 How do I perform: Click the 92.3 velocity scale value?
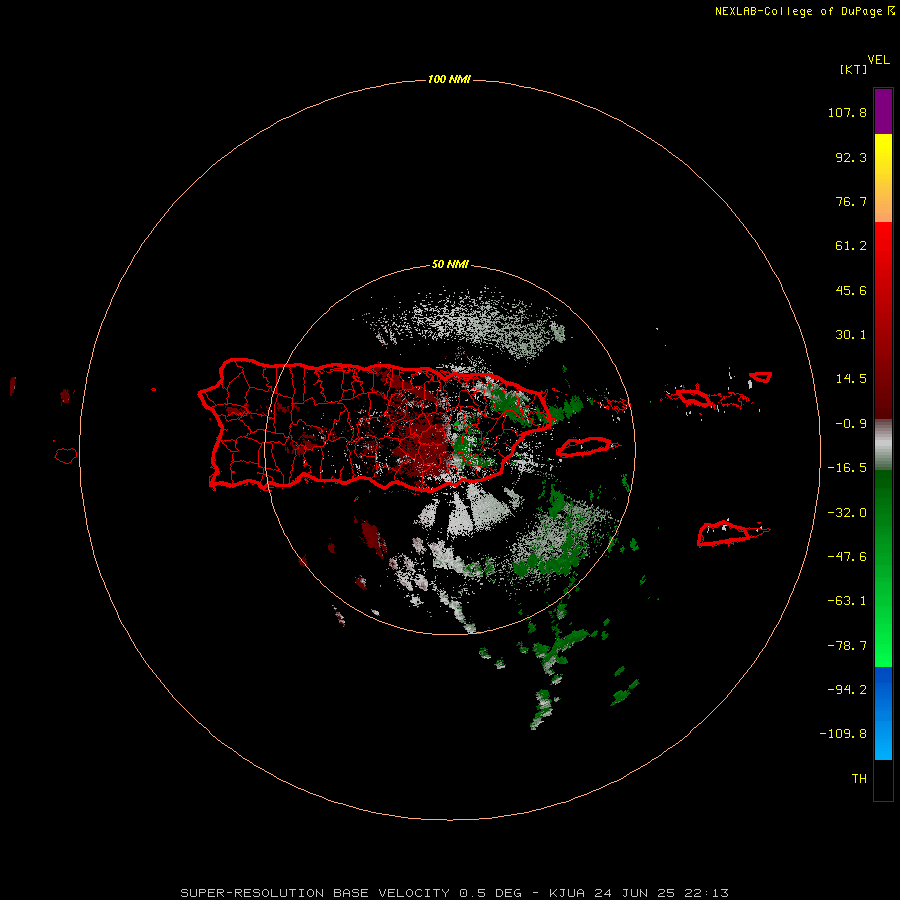pos(851,157)
